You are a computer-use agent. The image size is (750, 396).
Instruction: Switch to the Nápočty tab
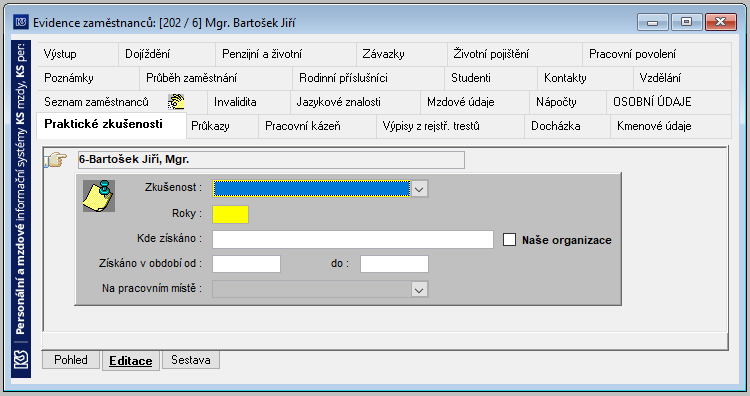click(x=568, y=102)
